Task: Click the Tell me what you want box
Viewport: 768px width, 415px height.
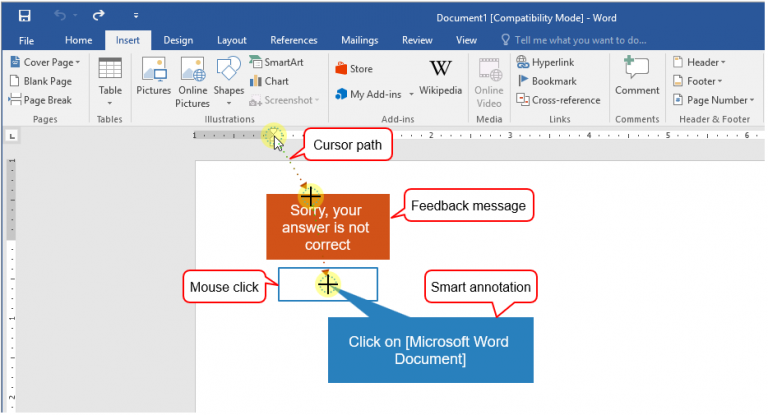Action: pyautogui.click(x=574, y=40)
